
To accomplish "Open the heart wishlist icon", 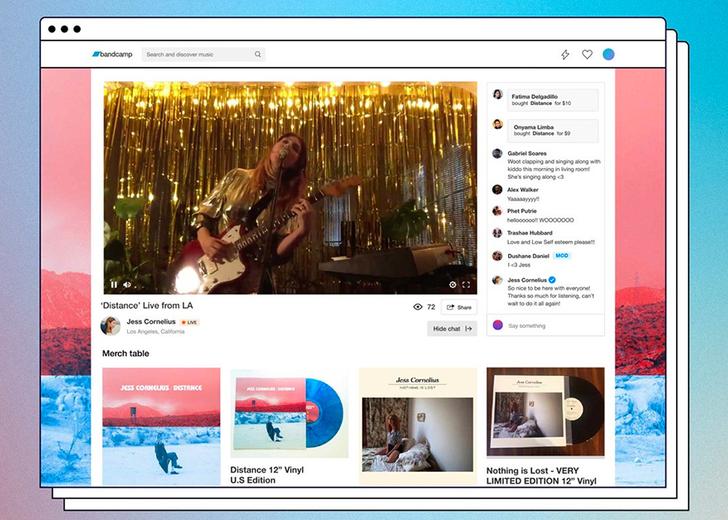I will pos(587,54).
